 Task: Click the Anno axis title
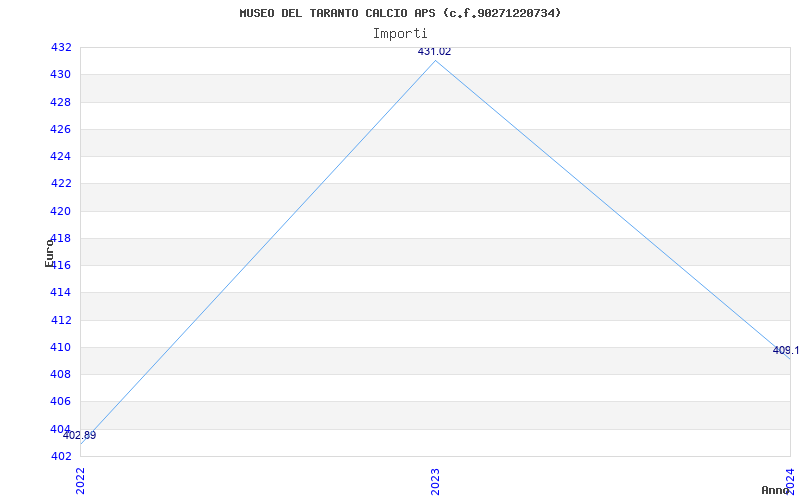coord(775,490)
